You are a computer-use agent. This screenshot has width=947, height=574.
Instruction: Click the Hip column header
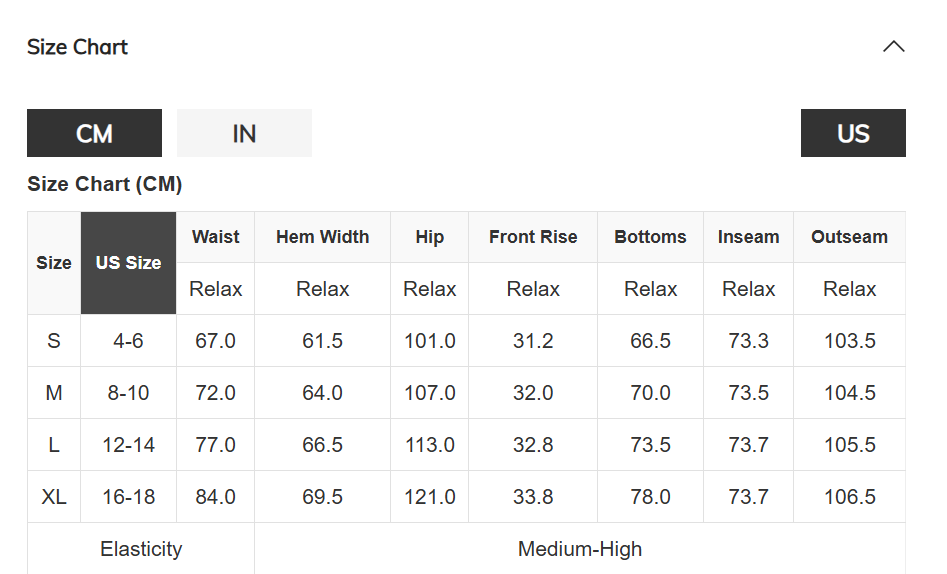click(429, 237)
